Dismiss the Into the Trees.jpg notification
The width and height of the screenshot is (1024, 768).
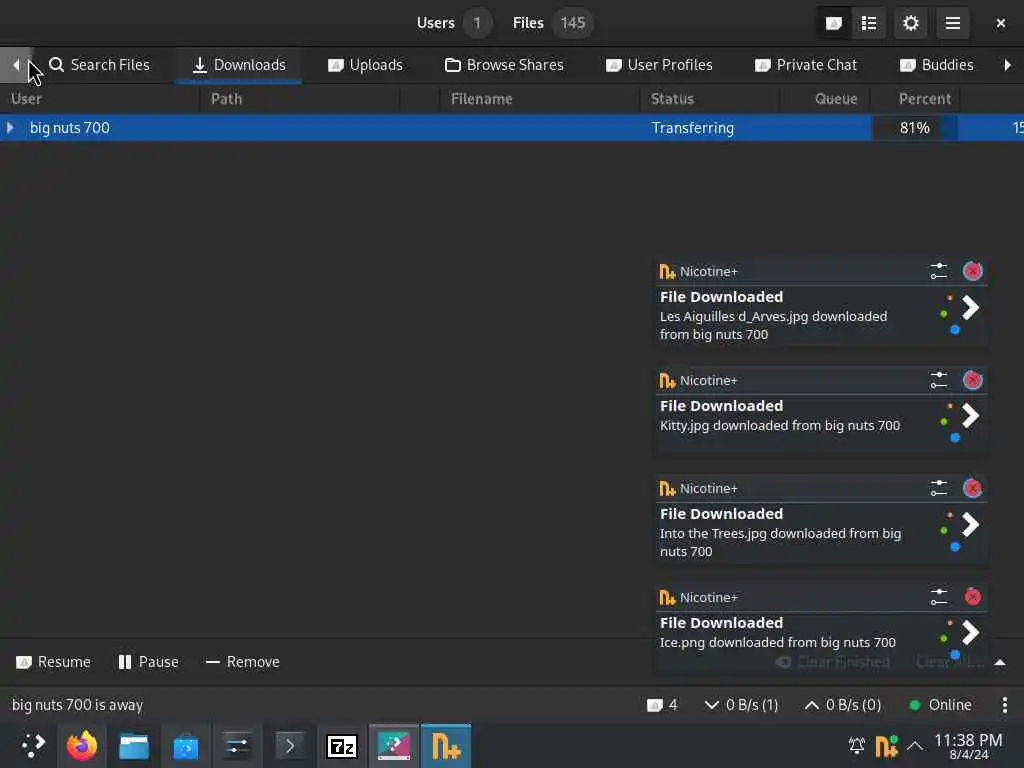pos(972,488)
